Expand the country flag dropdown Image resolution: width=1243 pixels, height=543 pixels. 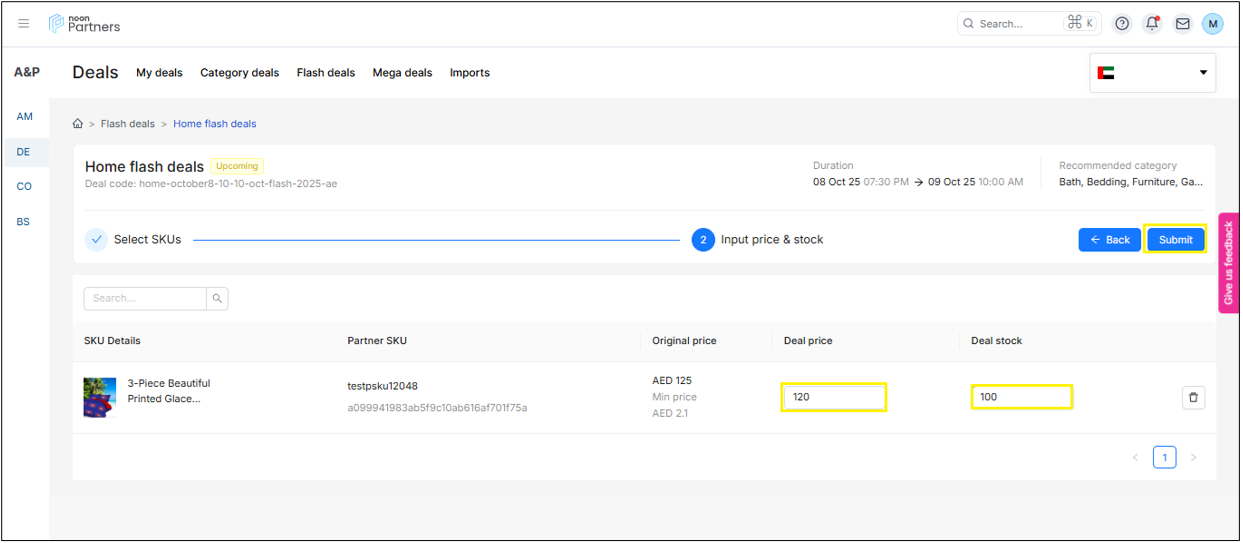[x=1152, y=73]
